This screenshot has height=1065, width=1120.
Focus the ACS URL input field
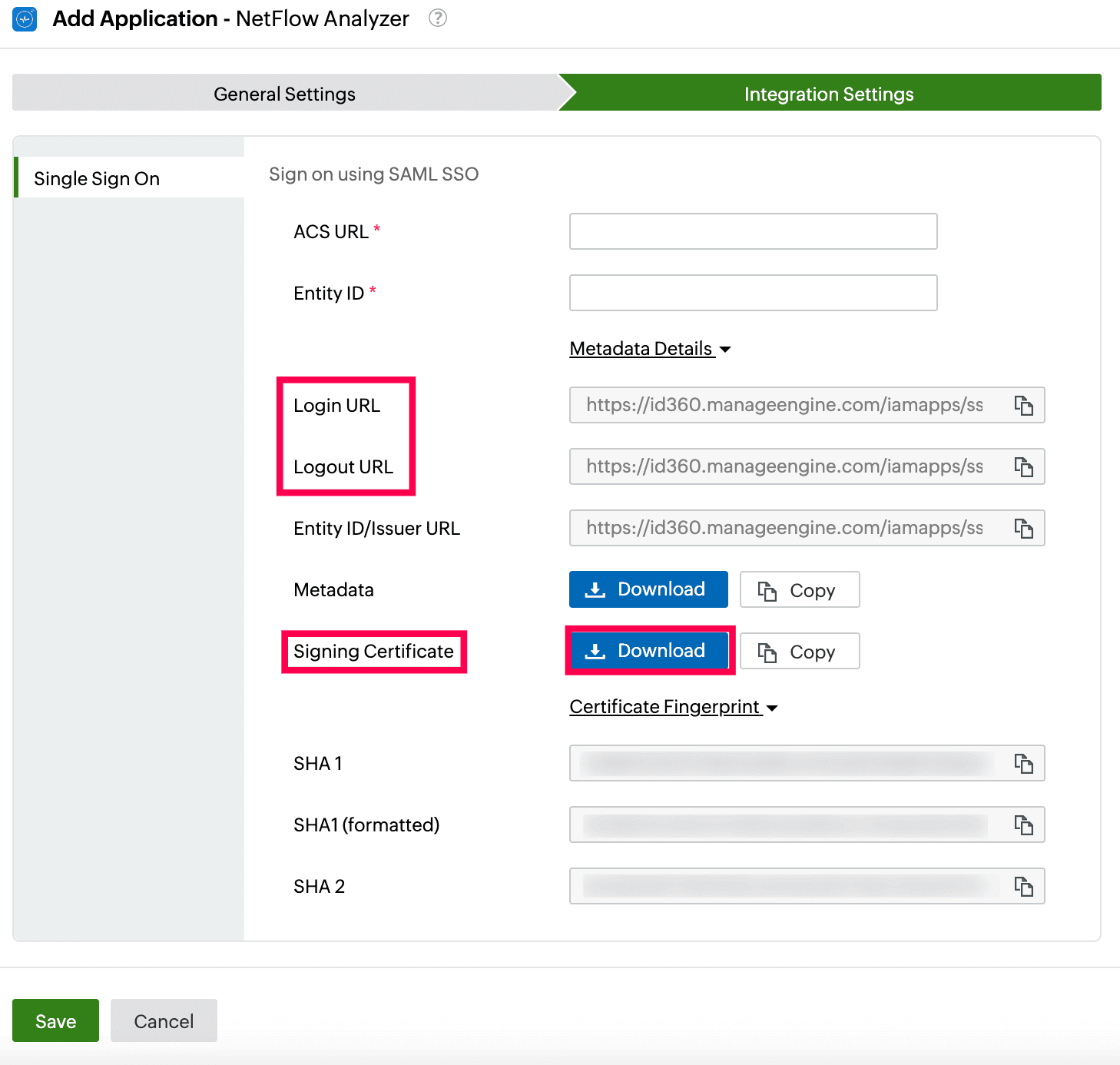click(754, 231)
